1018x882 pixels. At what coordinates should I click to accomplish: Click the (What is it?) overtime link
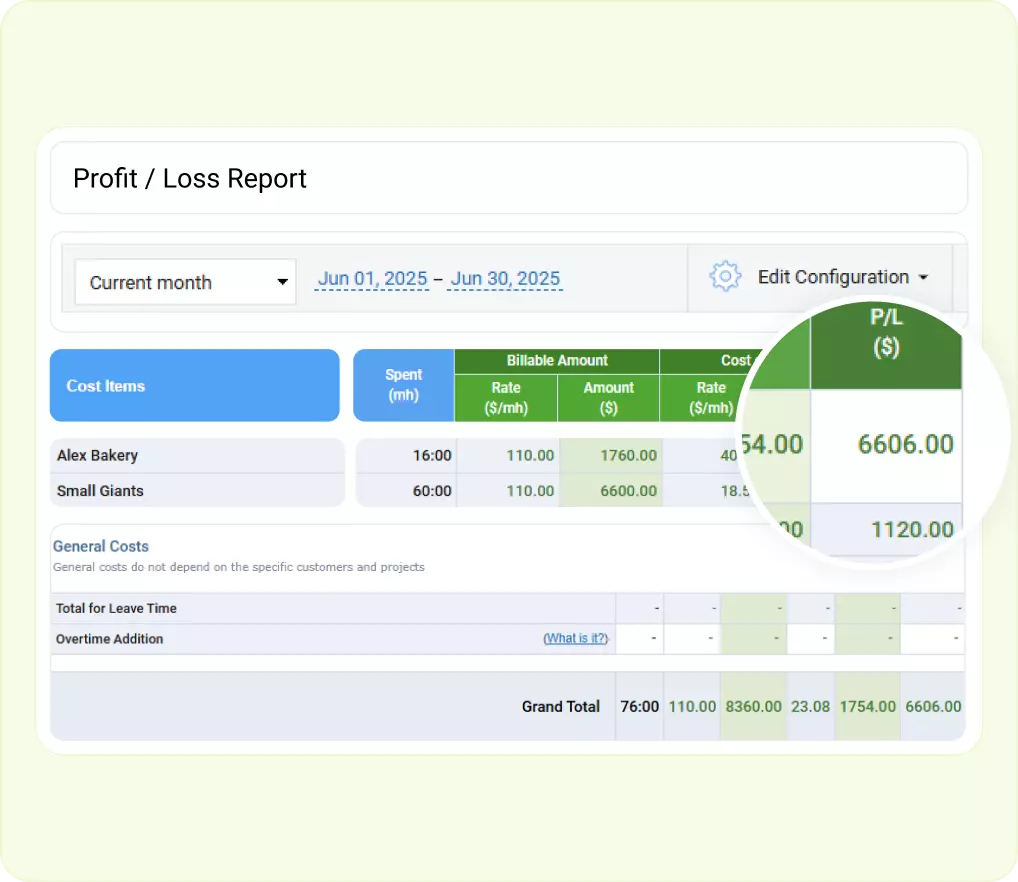pos(575,638)
